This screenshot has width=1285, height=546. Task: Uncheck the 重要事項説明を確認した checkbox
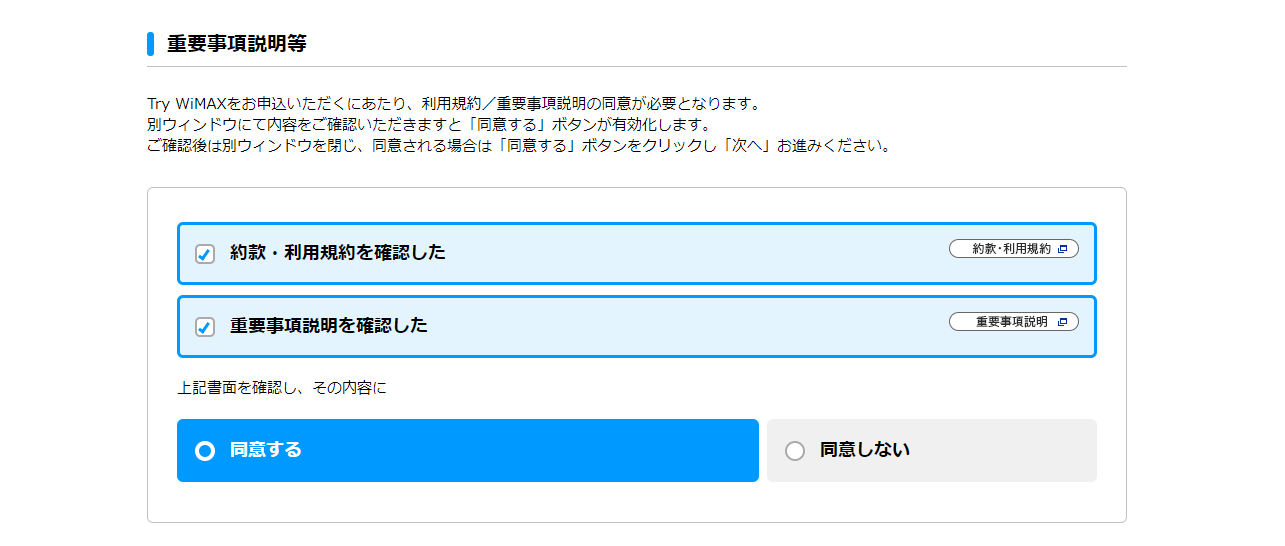coord(205,327)
